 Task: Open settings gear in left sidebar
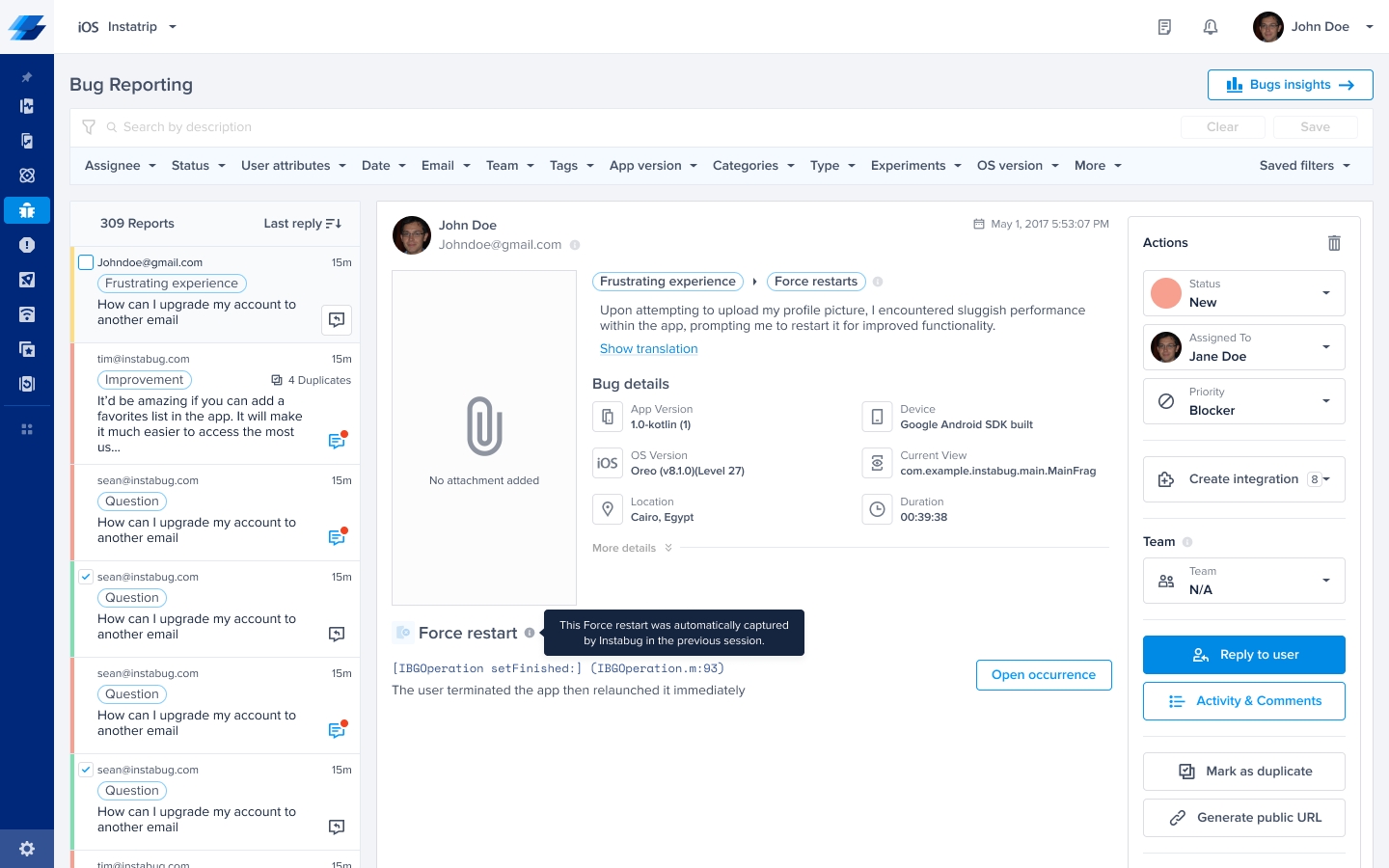pos(27,849)
